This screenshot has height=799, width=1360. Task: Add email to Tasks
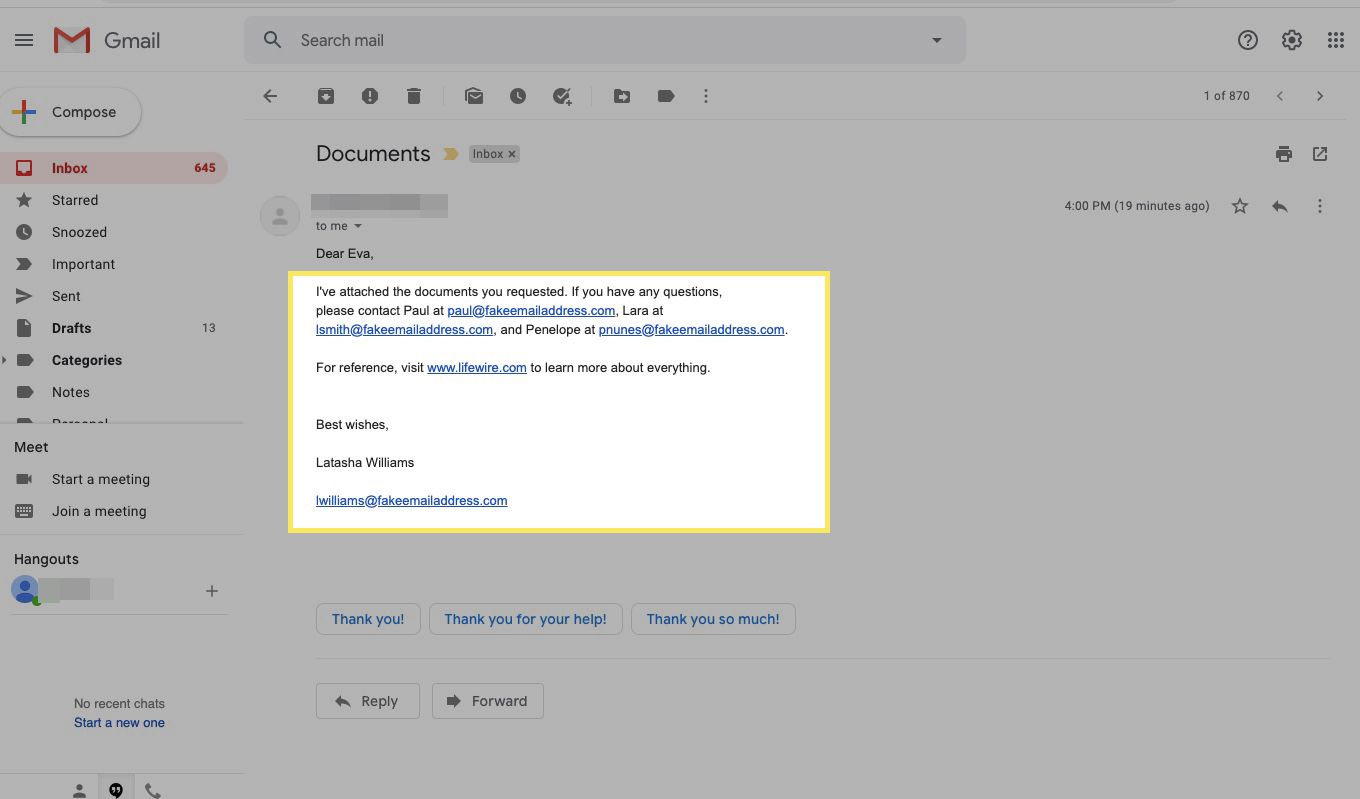coord(562,96)
